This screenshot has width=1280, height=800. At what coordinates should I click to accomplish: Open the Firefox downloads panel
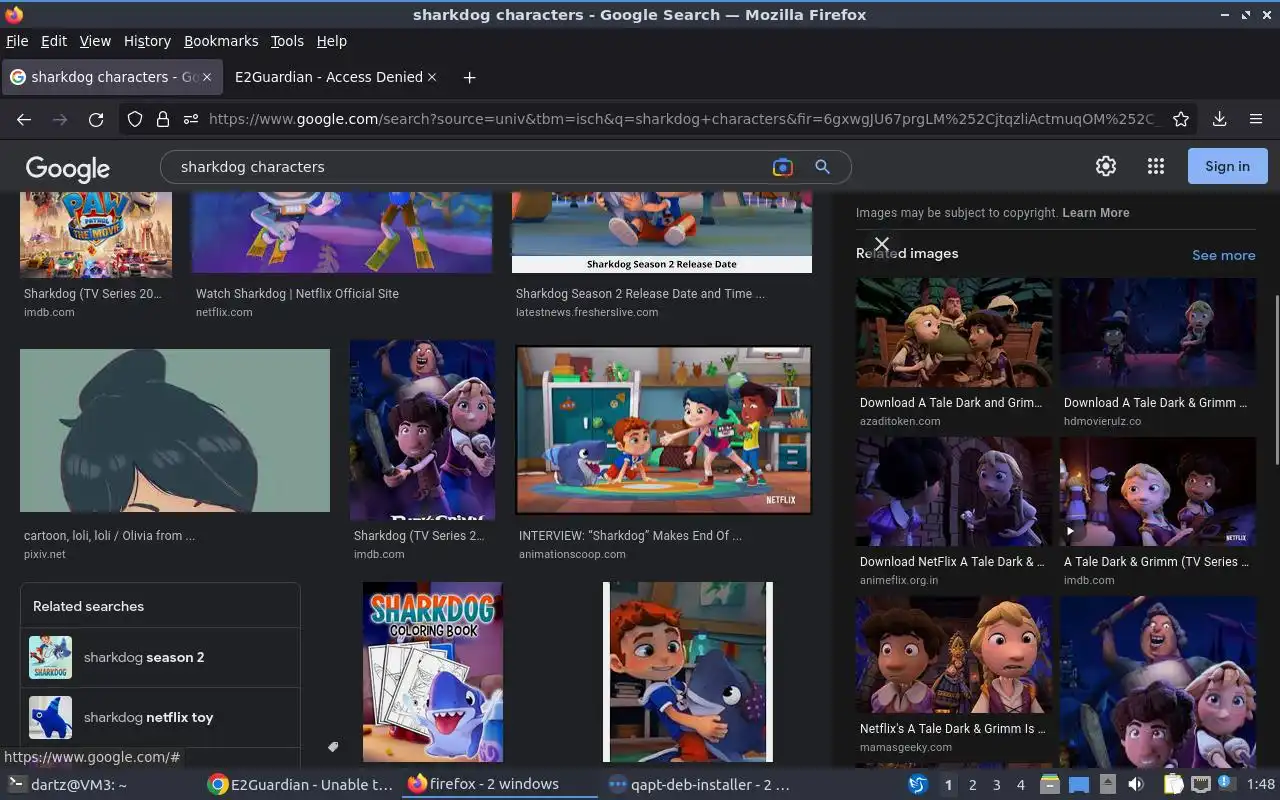pyautogui.click(x=1220, y=119)
